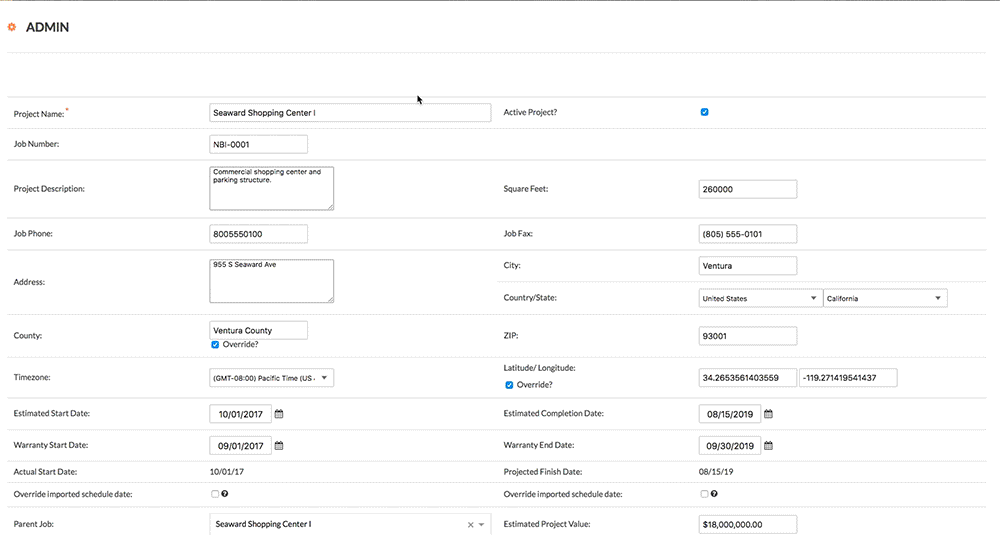This screenshot has width=1000, height=535.
Task: Click the help icon beside the left schedule override
Action: [x=227, y=494]
